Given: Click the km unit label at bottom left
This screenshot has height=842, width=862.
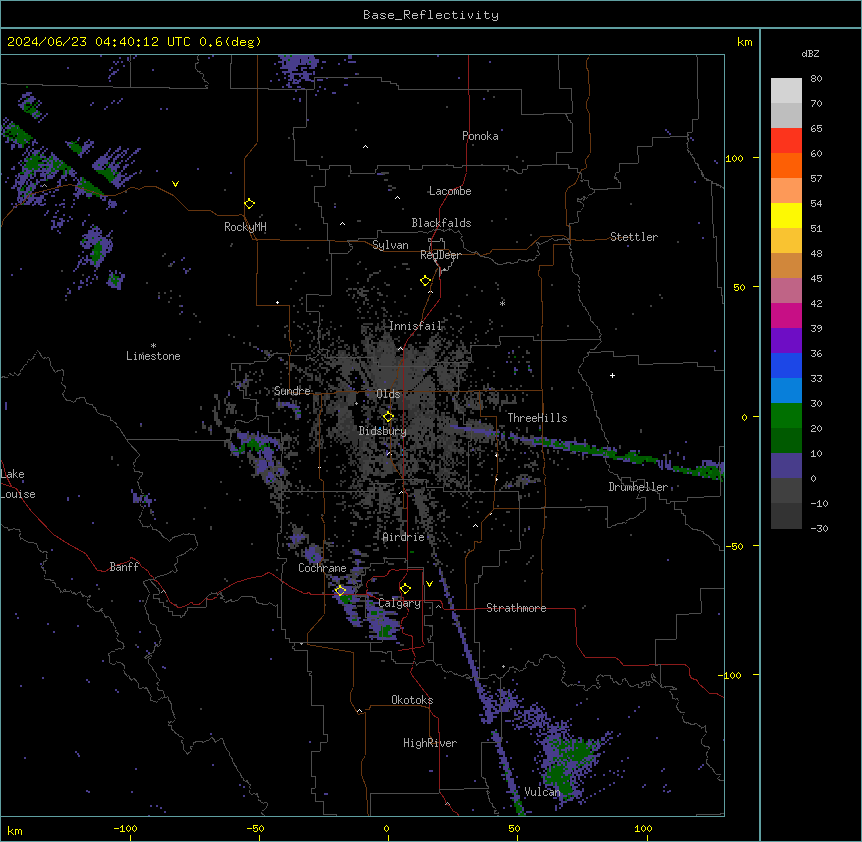Looking at the screenshot, I should (15, 830).
